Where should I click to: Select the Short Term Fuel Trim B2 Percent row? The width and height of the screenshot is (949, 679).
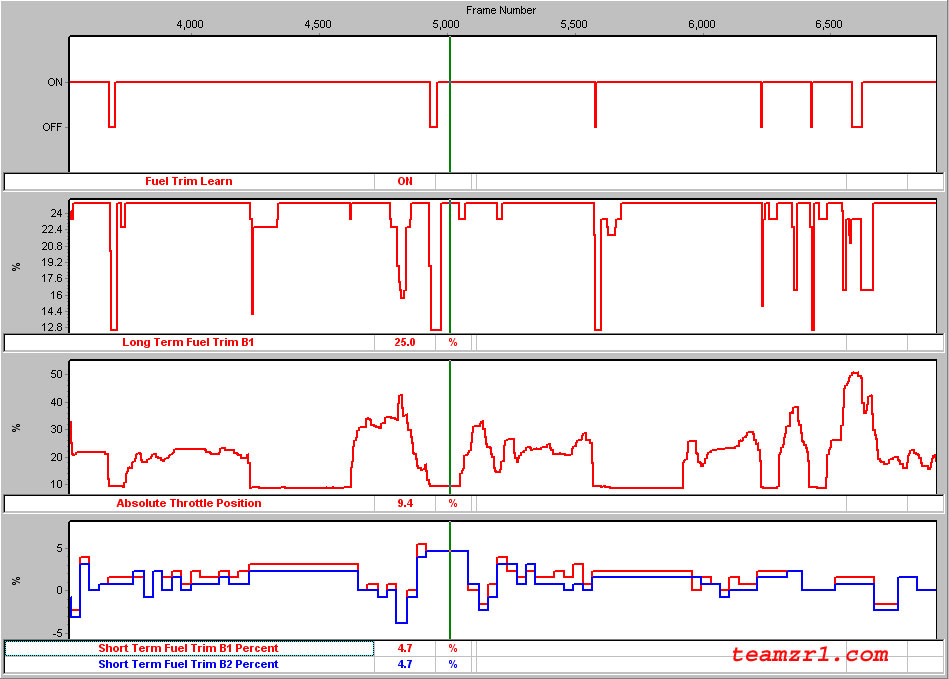189,664
